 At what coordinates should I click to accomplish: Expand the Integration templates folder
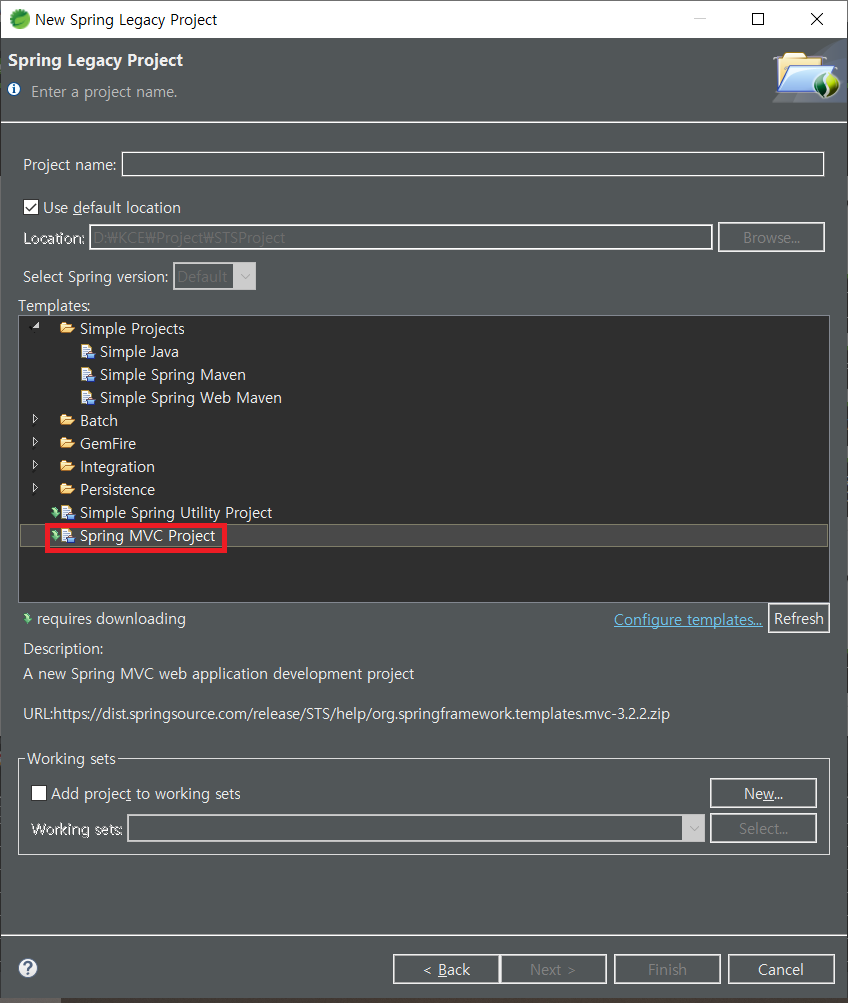coord(35,466)
